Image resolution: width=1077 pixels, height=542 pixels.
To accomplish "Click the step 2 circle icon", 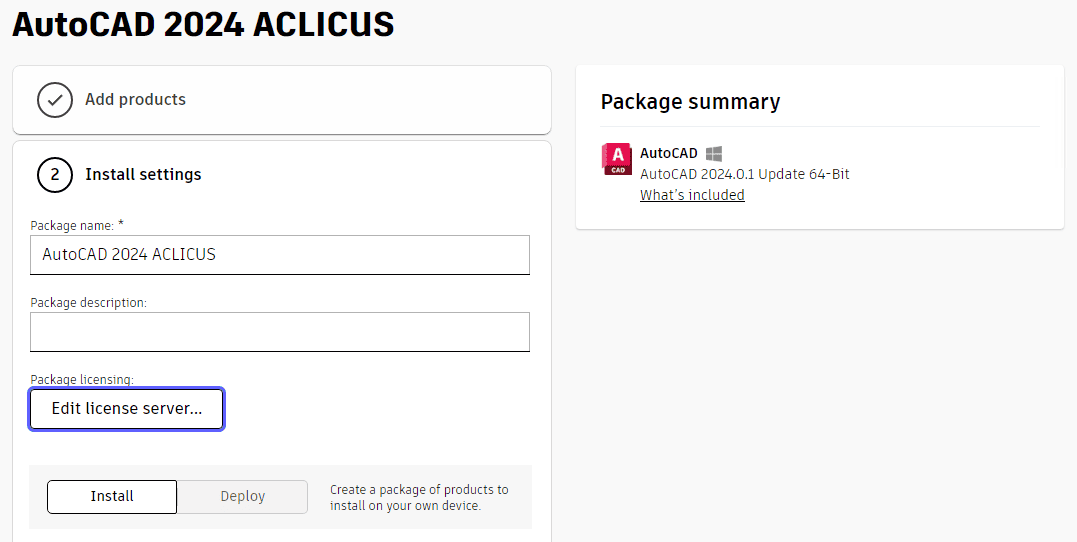I will (x=55, y=174).
